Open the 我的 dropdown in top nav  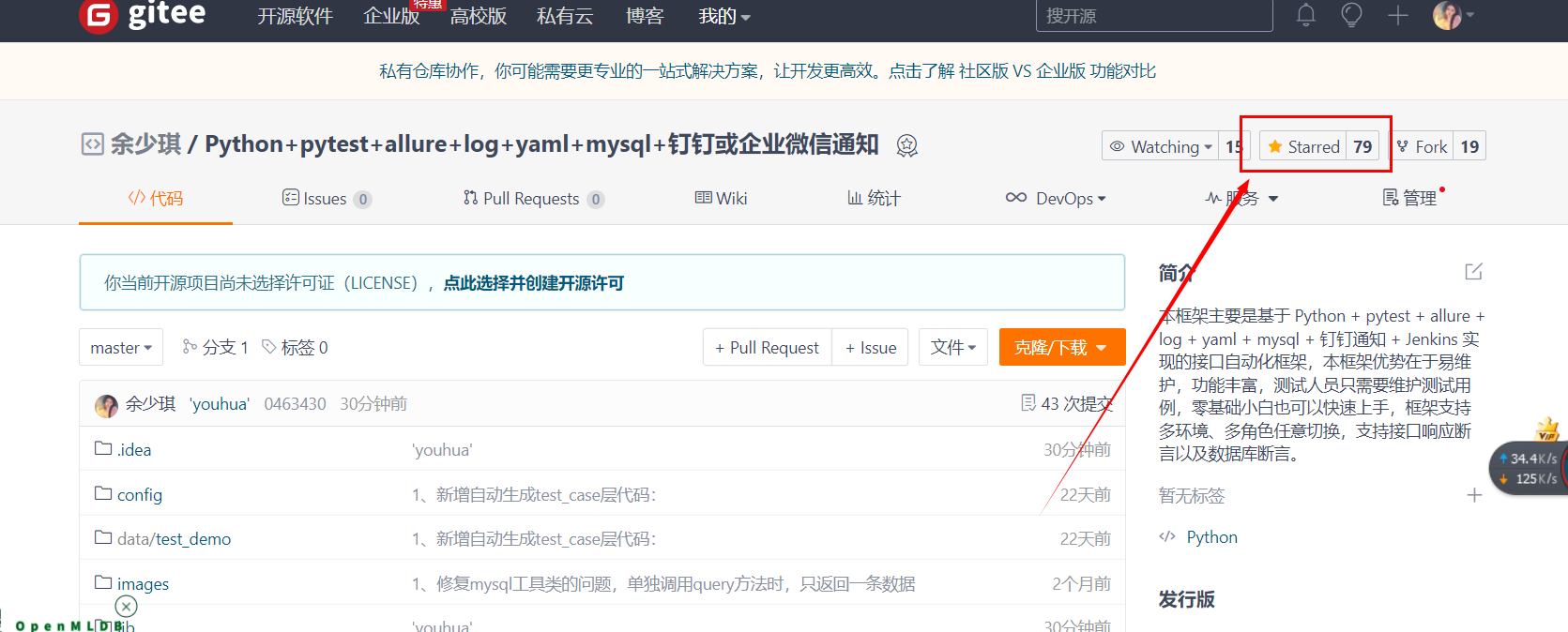724,16
